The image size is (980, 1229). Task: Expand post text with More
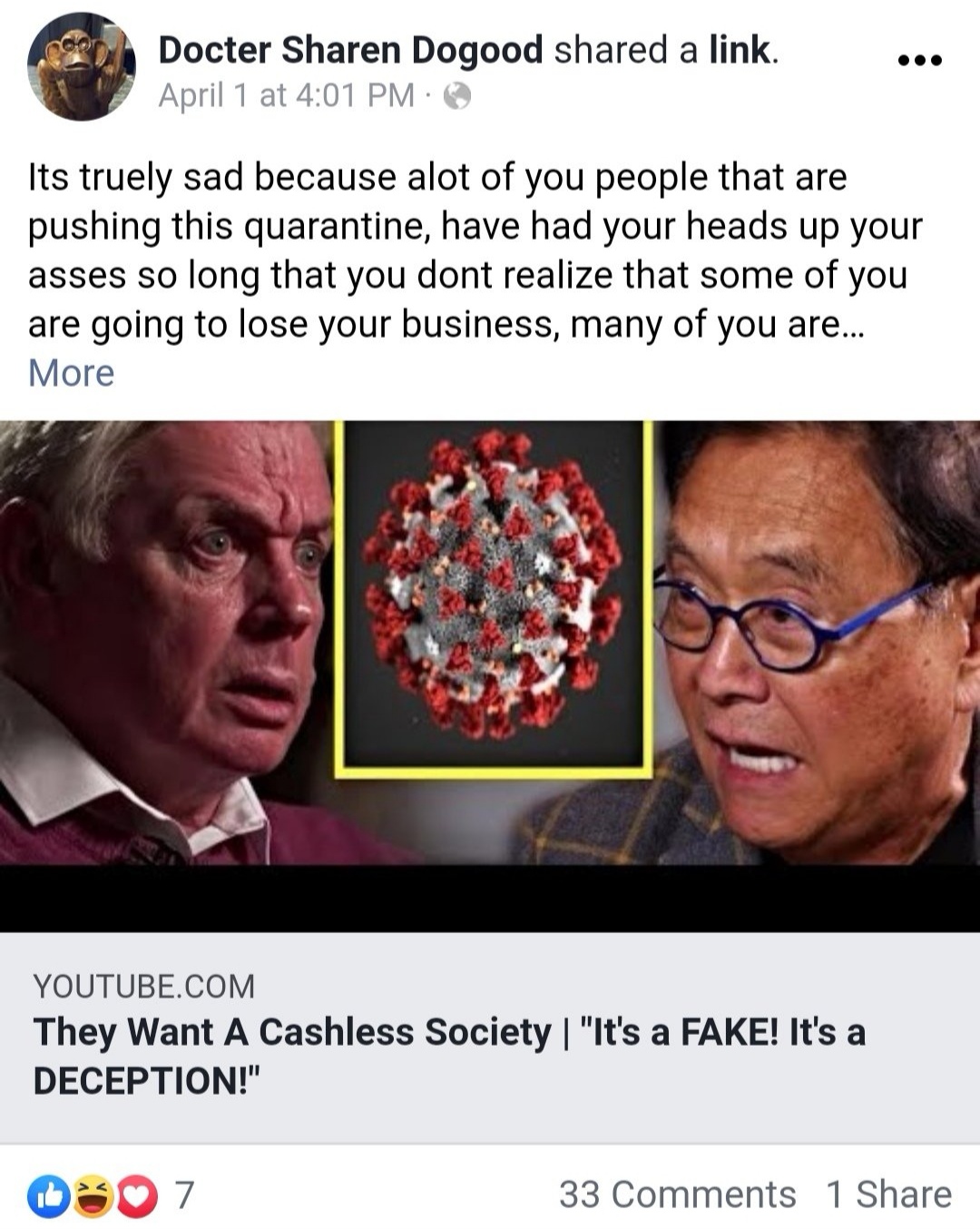click(x=72, y=373)
